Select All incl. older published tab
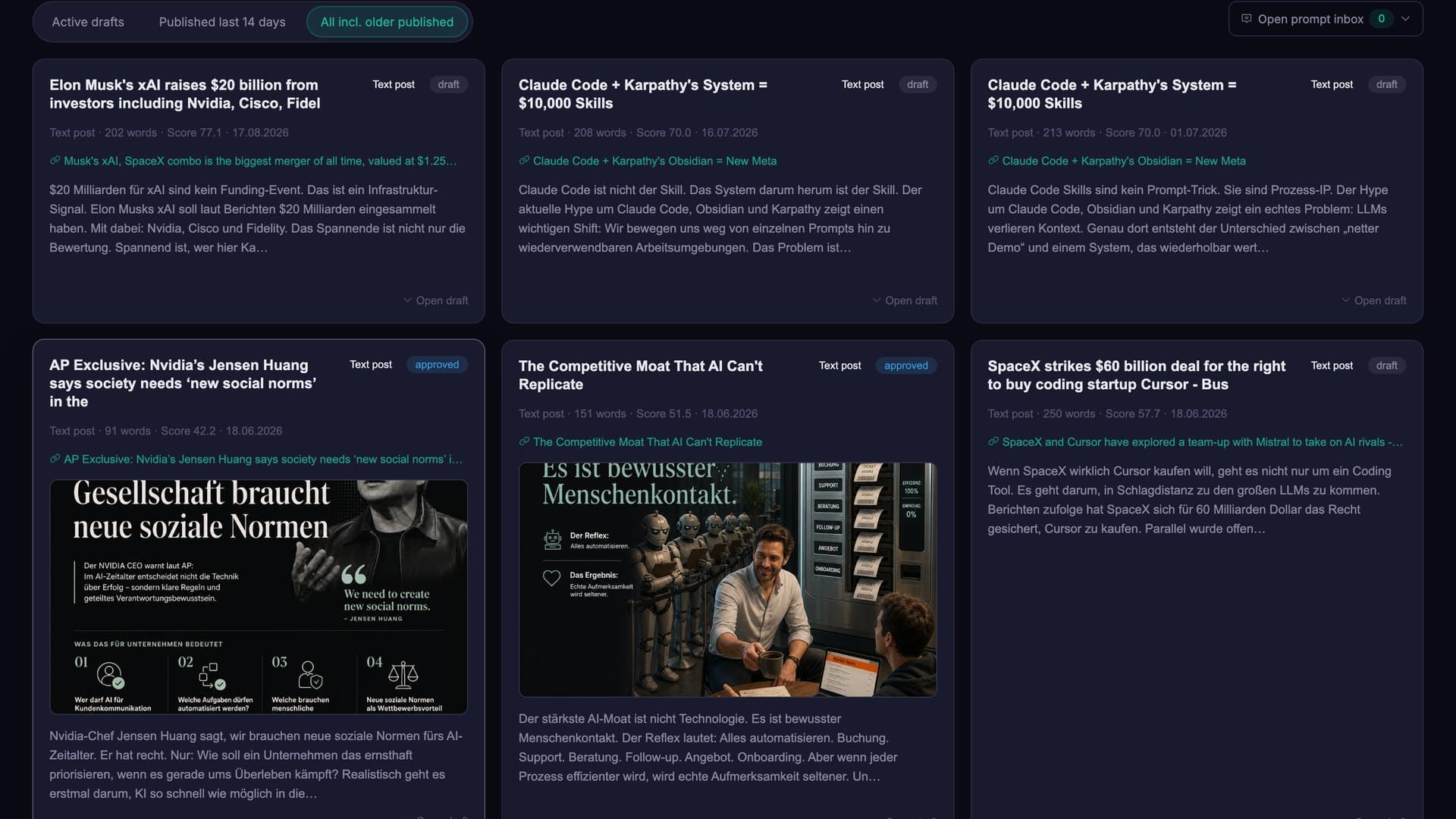This screenshot has height=819, width=1456. point(387,22)
